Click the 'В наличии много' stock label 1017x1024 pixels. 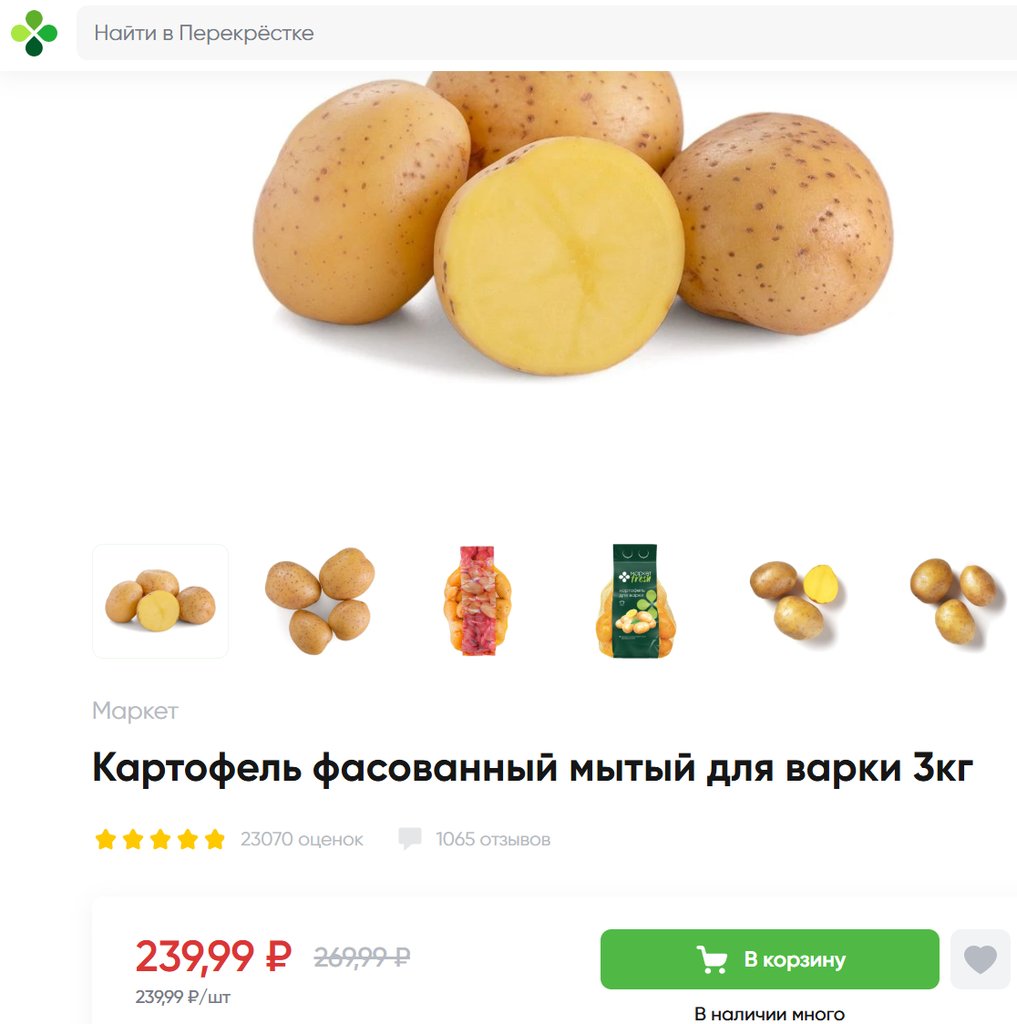[769, 1014]
